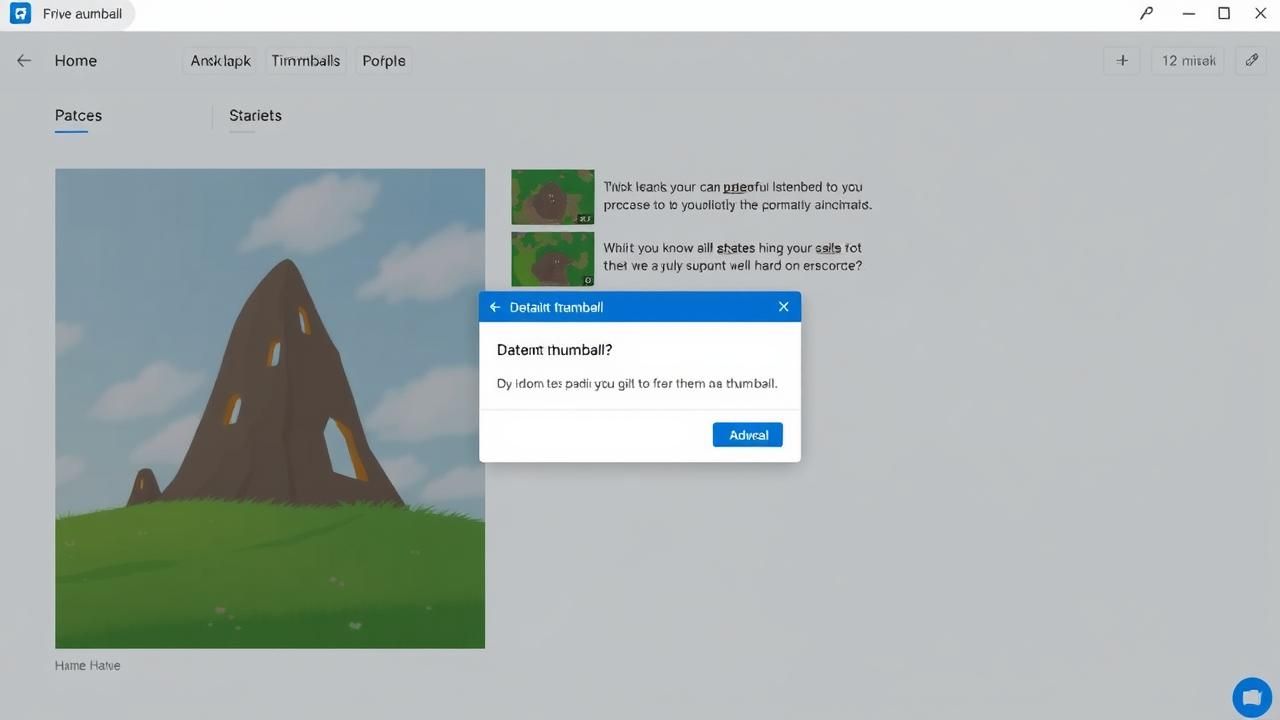Click the large mountain image
Image resolution: width=1280 pixels, height=720 pixels.
tap(270, 408)
